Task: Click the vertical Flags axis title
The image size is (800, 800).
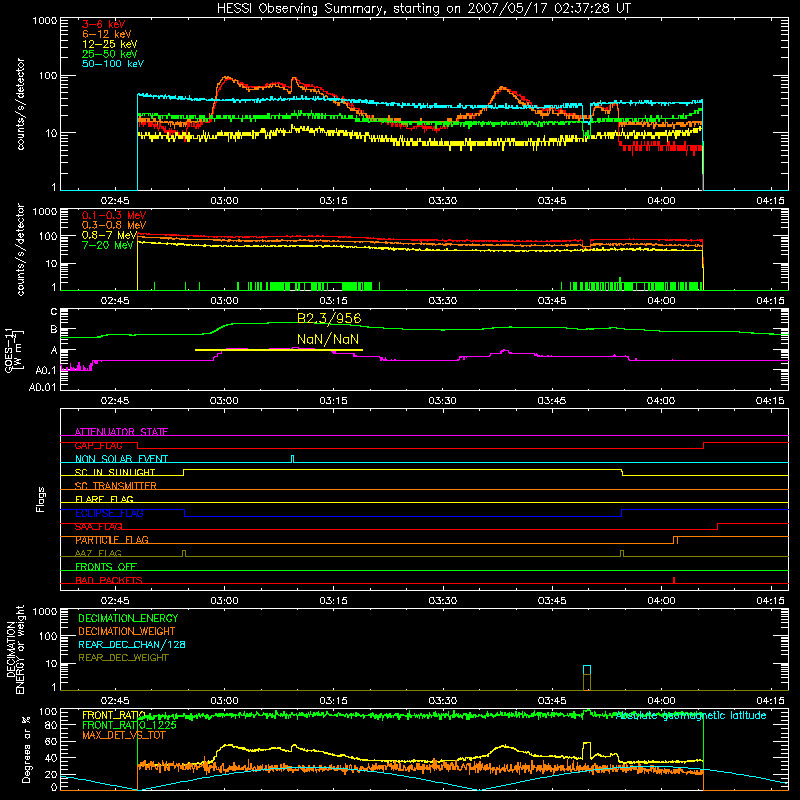Action: (40, 499)
